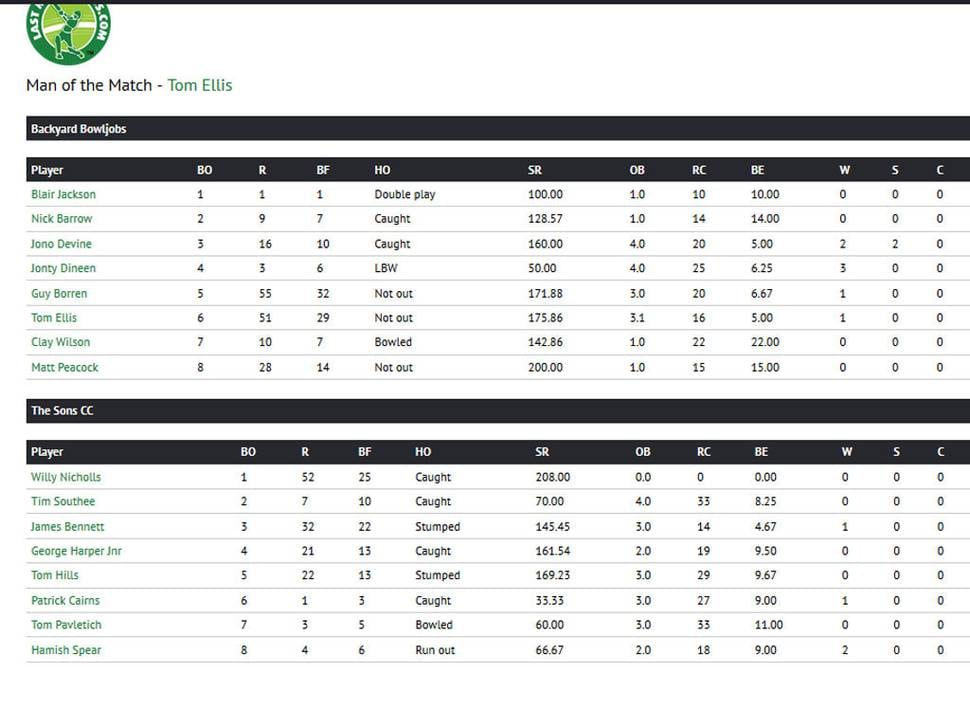
Task: View Guy Borren's player details
Action: click(x=59, y=293)
